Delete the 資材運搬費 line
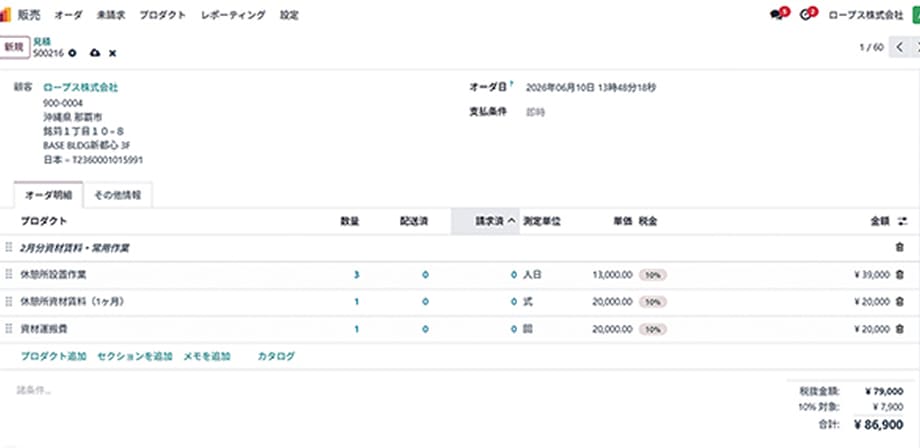Viewport: 920px width, 448px height. (899, 329)
